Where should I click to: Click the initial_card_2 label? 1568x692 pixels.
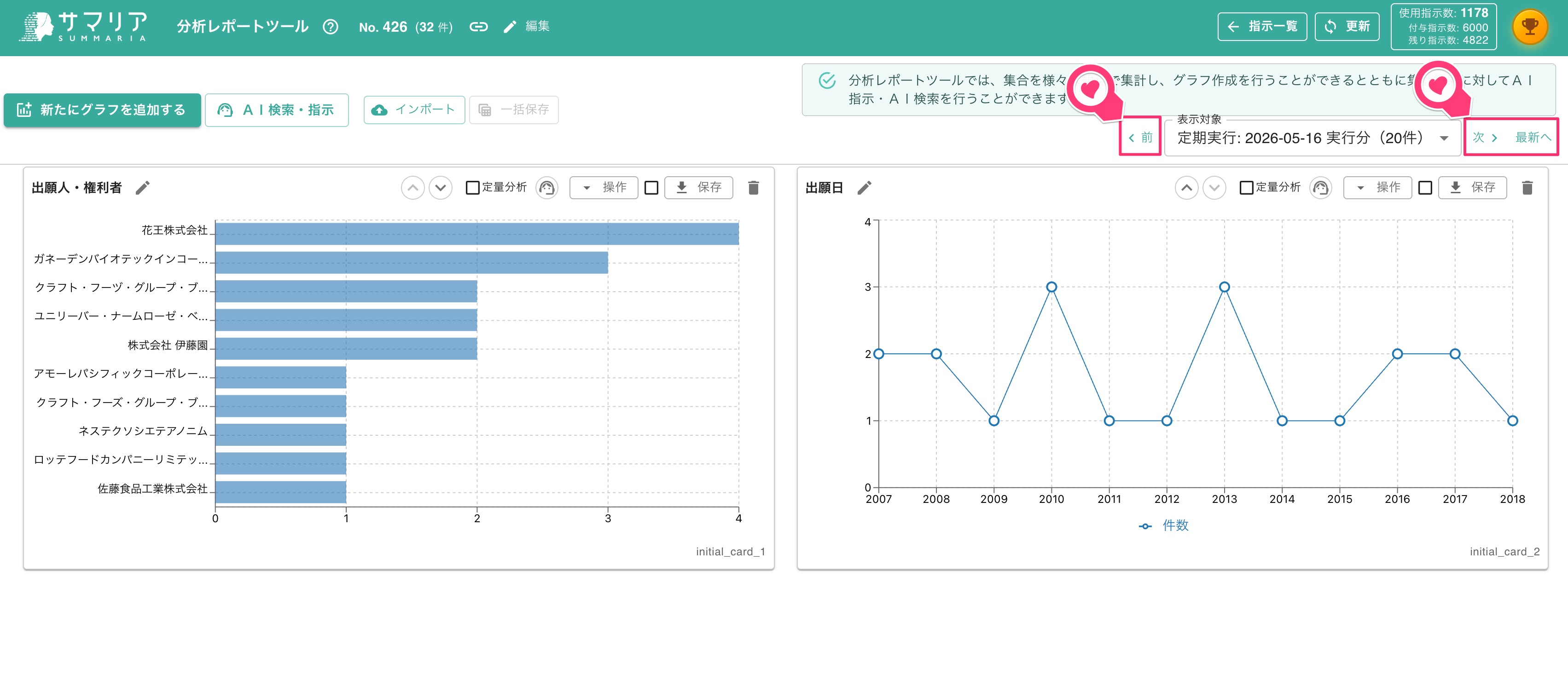point(1504,551)
